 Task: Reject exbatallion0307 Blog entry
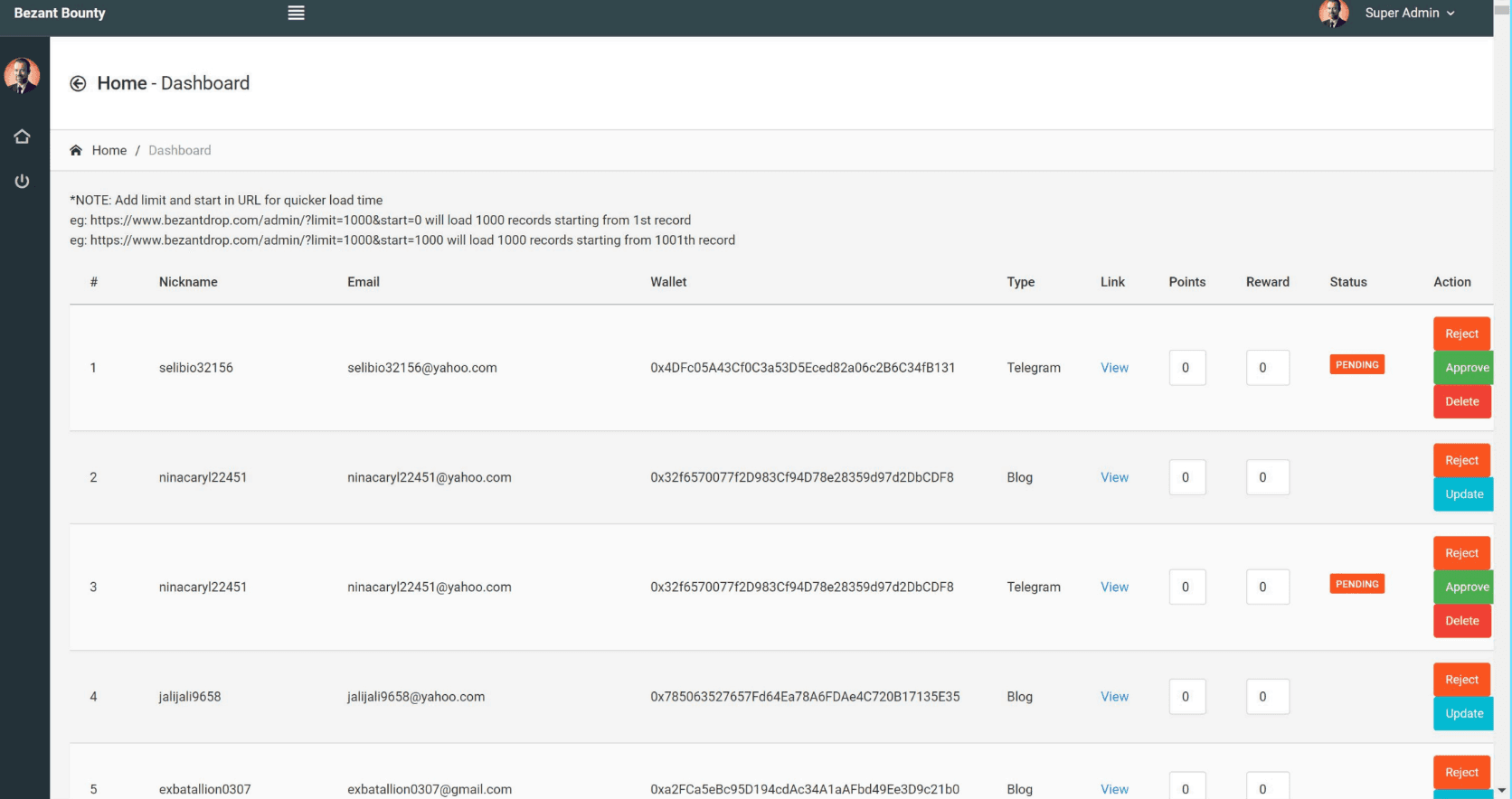[x=1461, y=773]
